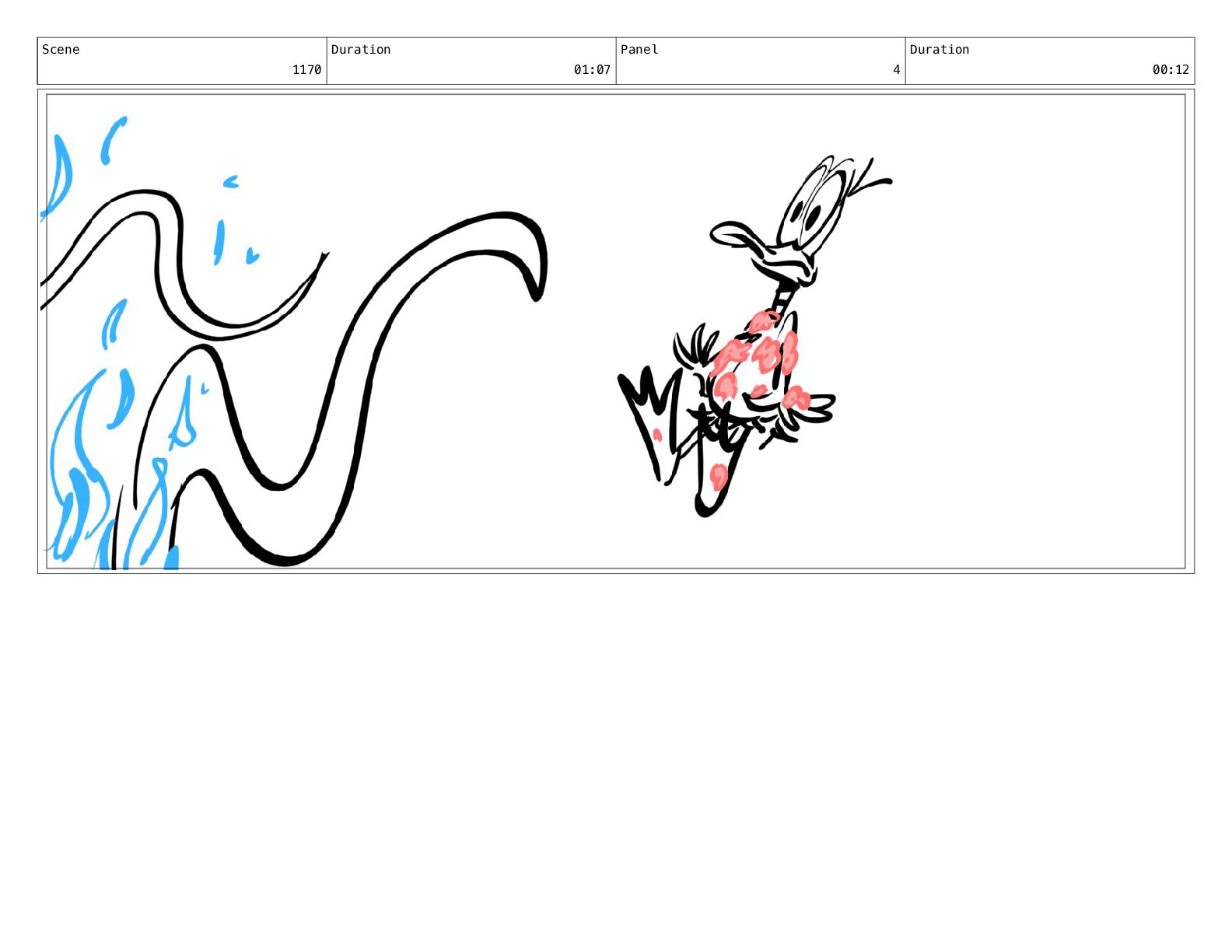Click the Panel header label
The image size is (1232, 952).
pyautogui.click(x=639, y=50)
